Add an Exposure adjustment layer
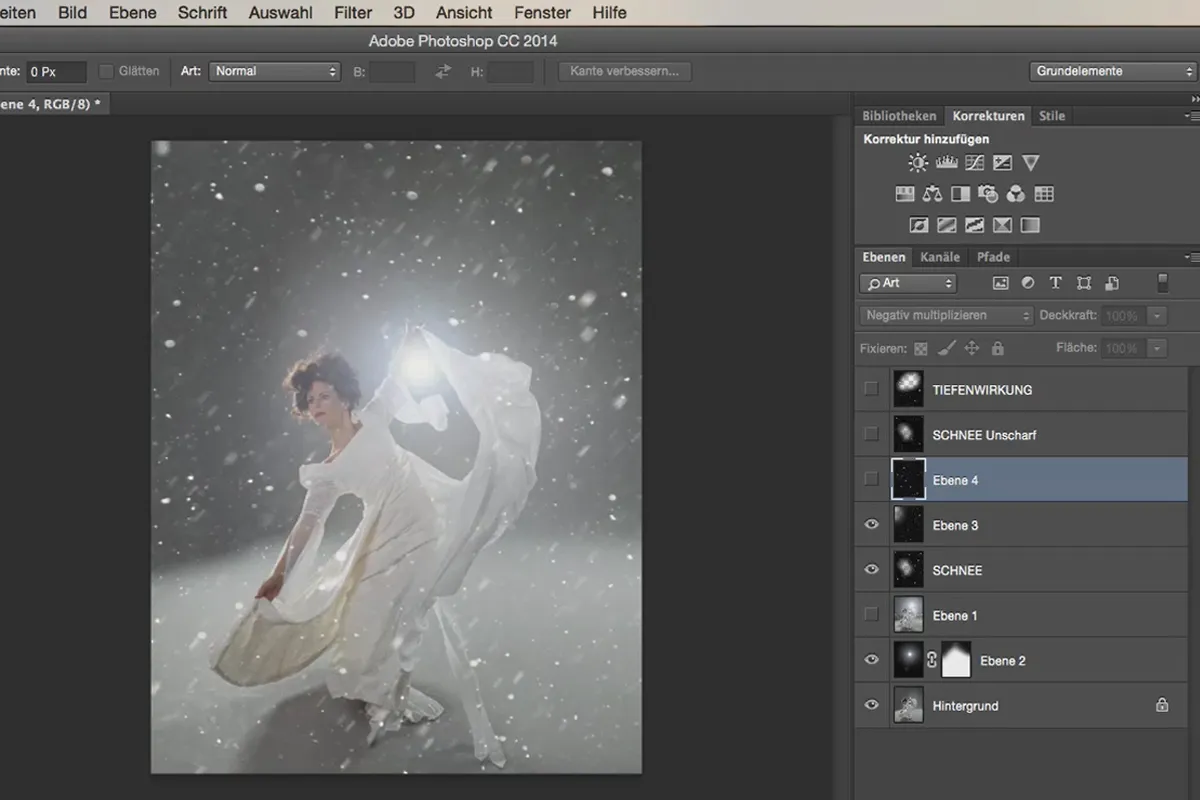 (1002, 163)
